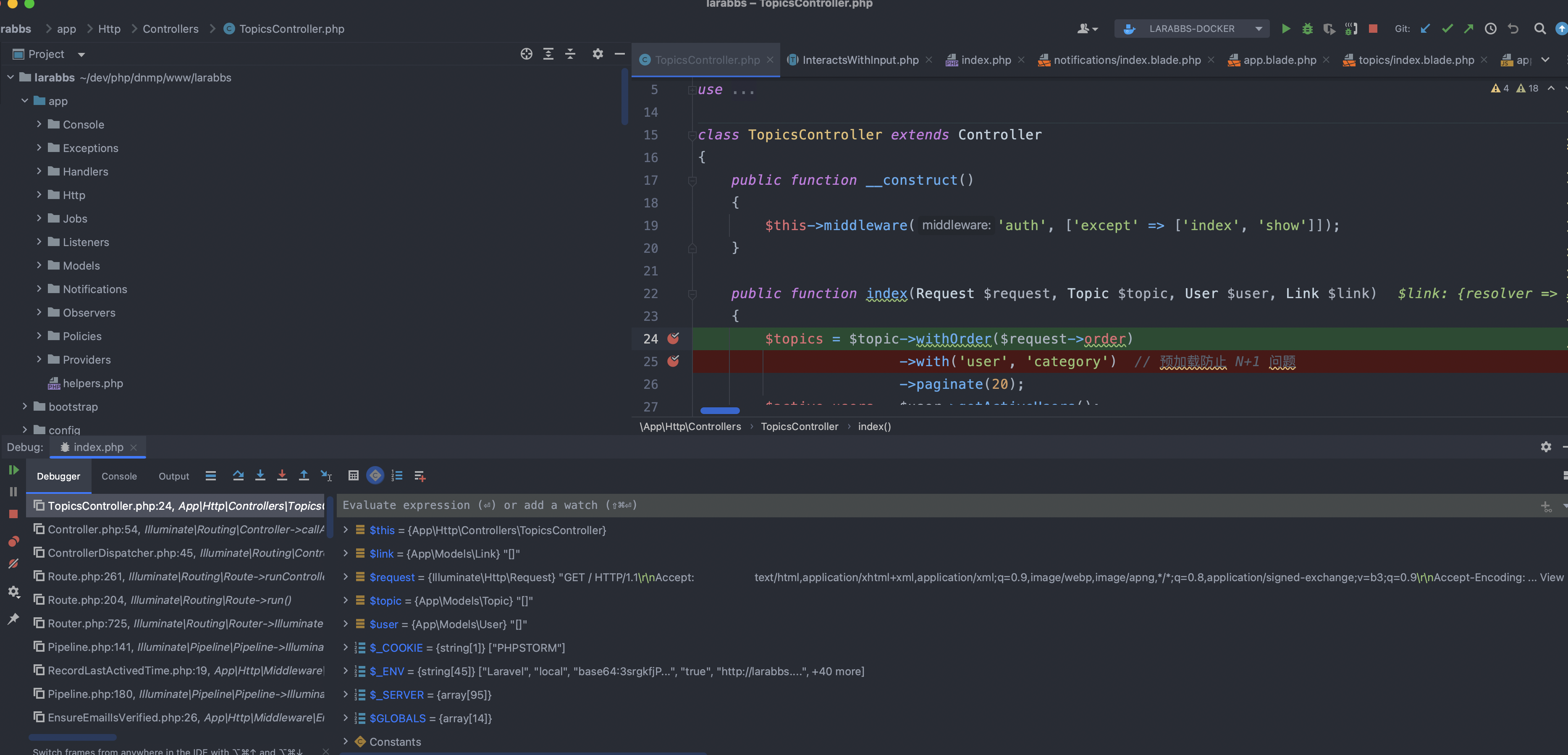Open the LARABBS-DOCKER run configuration dropdown

[x=1191, y=29]
